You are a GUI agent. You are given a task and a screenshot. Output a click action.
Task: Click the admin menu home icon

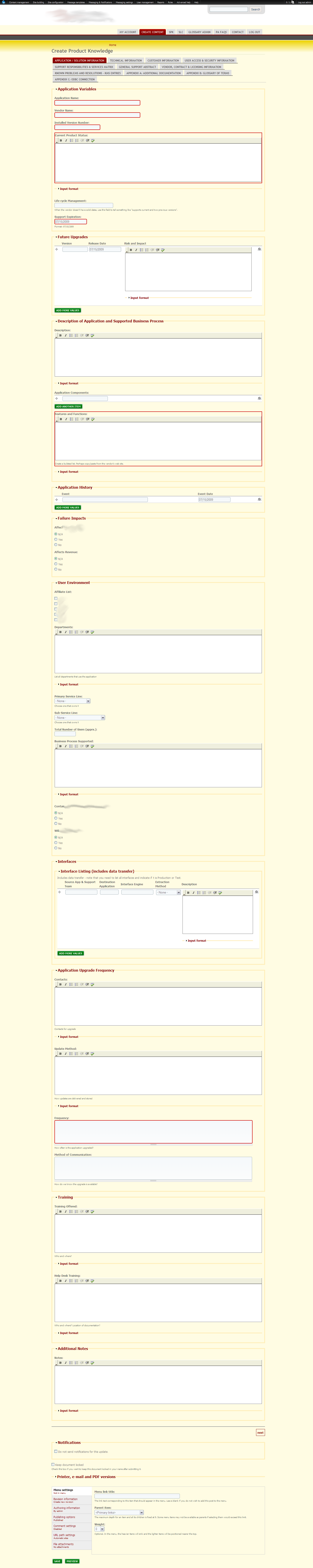(4, 2)
